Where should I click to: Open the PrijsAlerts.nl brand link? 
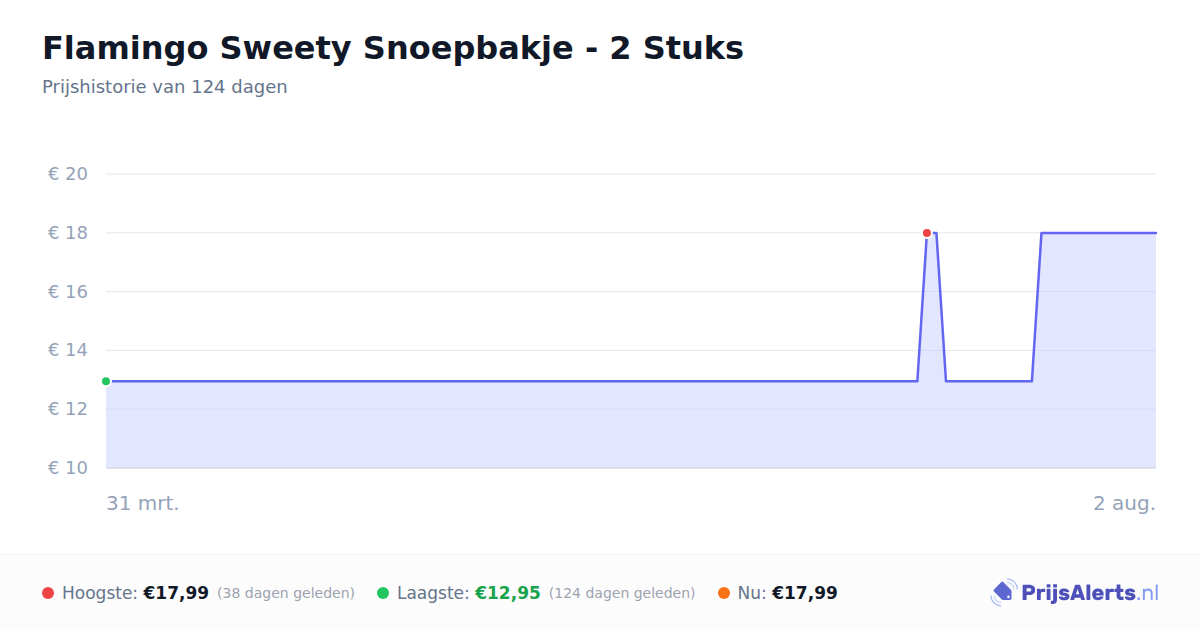coord(1074,593)
